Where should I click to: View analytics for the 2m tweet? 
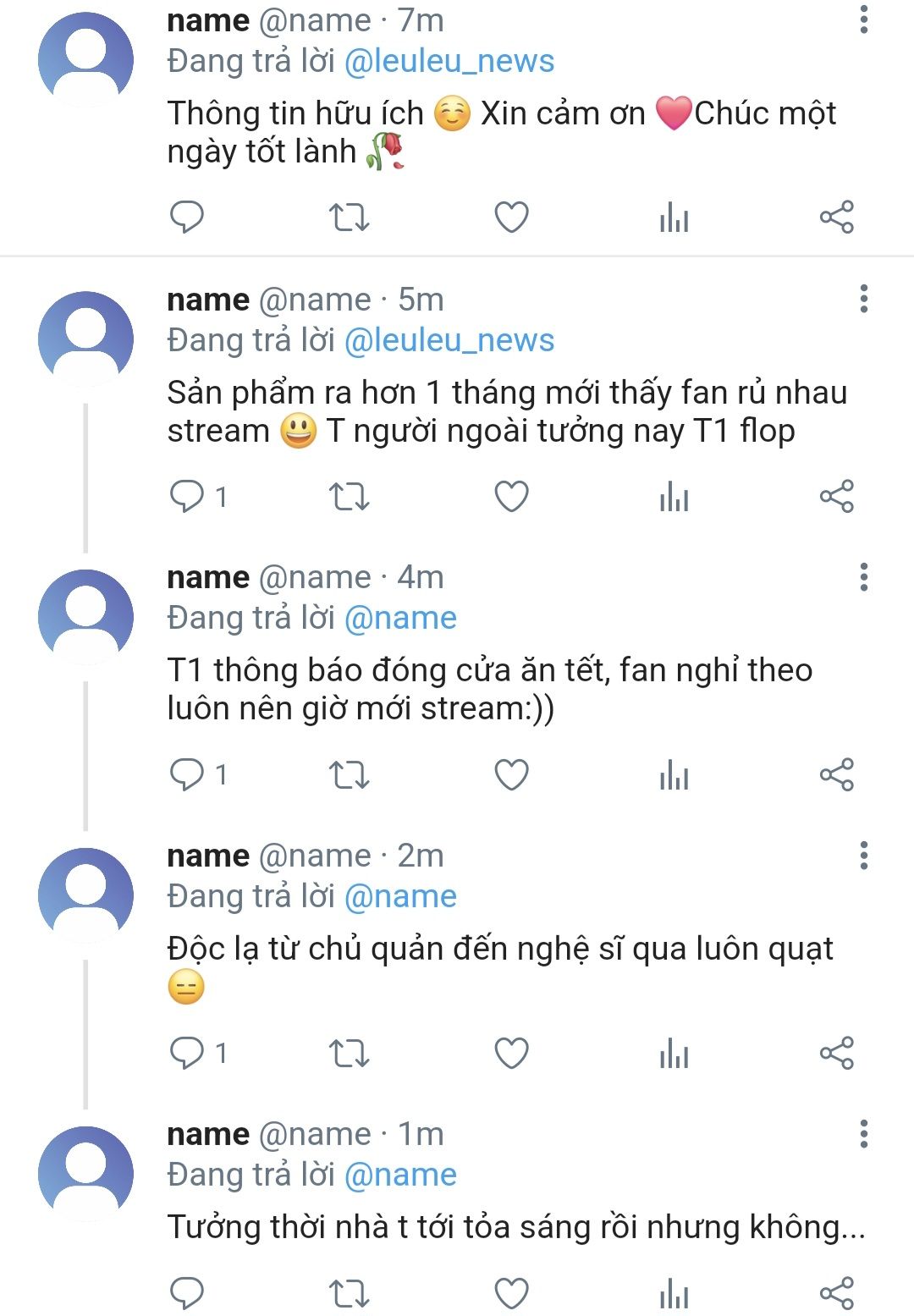pyautogui.click(x=674, y=1053)
